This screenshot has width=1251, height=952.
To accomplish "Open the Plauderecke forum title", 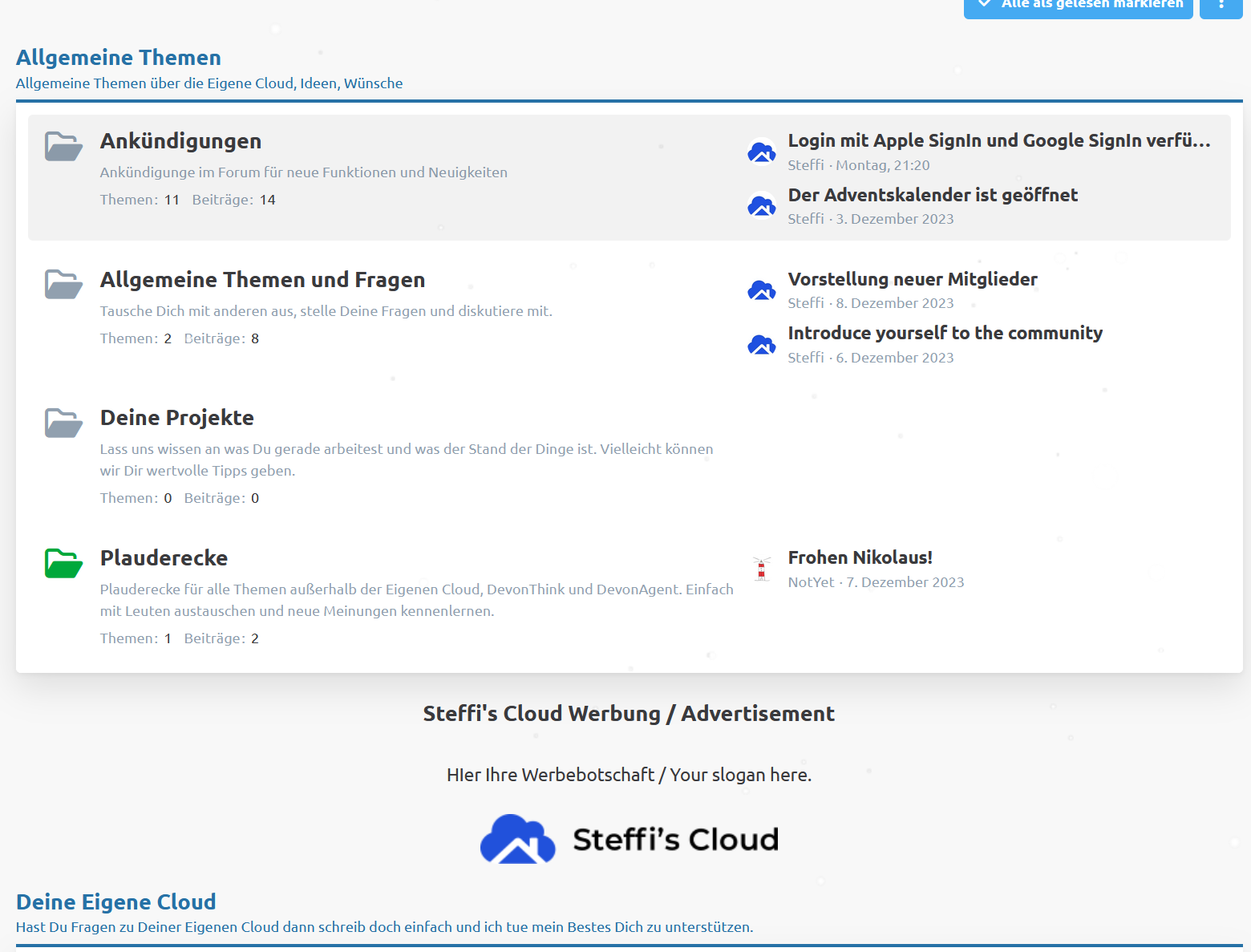I will (x=164, y=558).
